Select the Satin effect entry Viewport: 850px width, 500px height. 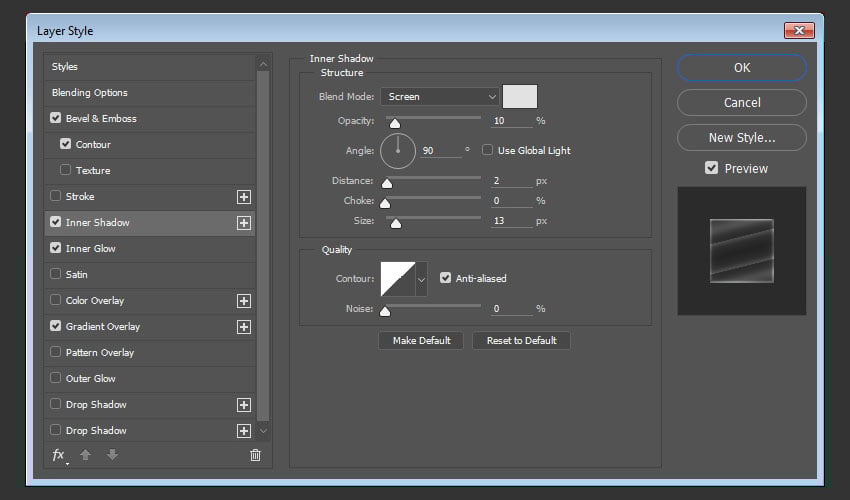click(77, 275)
